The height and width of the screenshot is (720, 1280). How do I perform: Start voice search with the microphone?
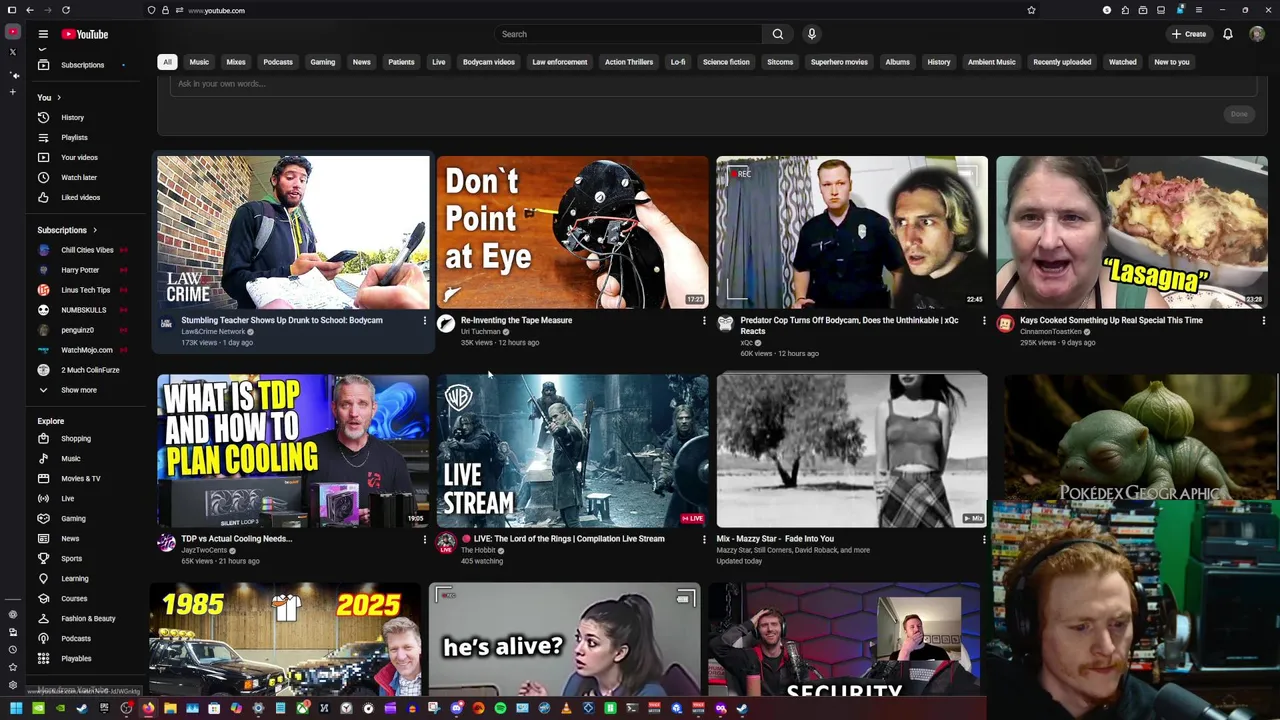(812, 34)
